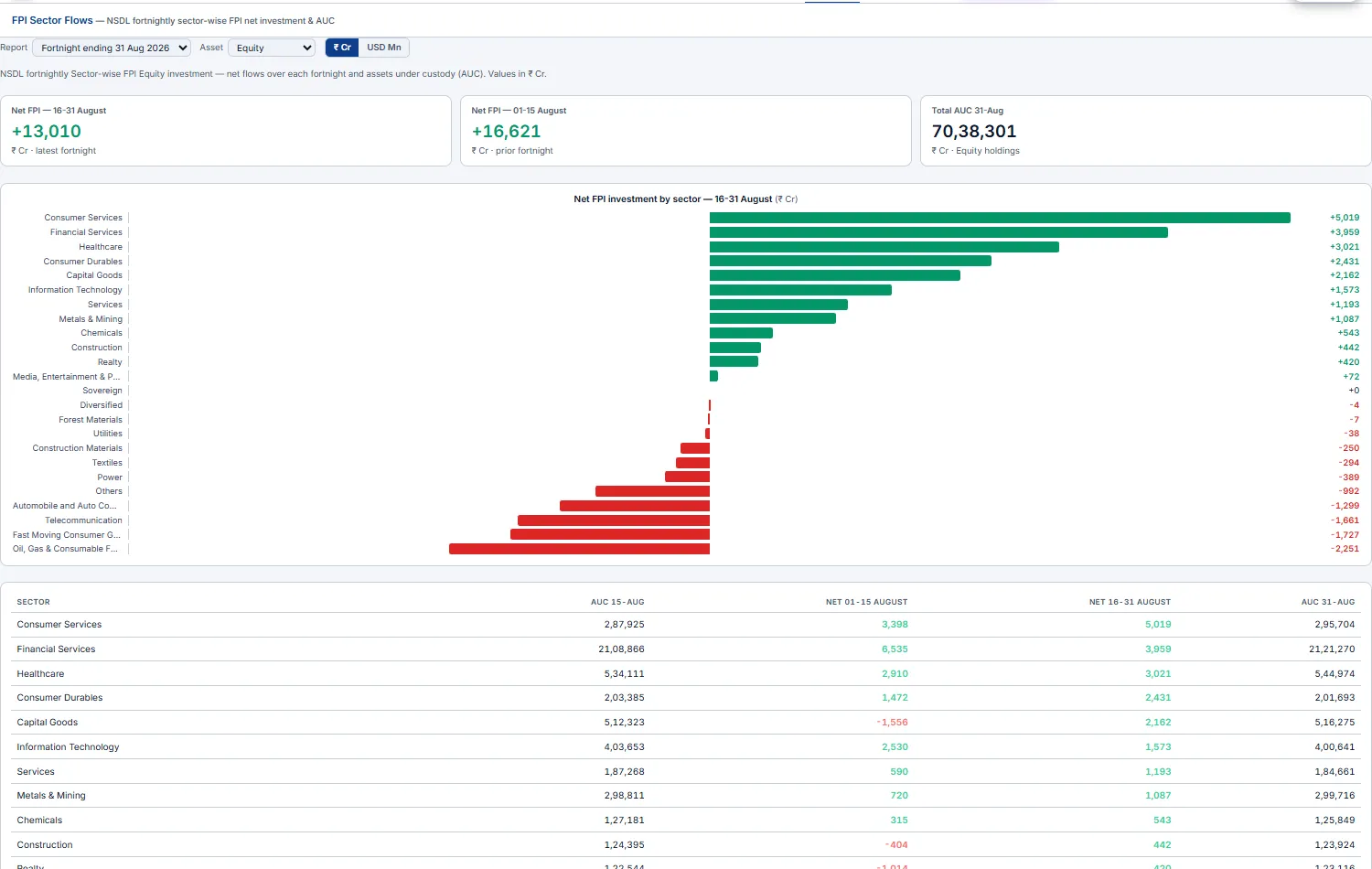
Task: Open the Report fortnight dropdown
Action: pos(112,48)
